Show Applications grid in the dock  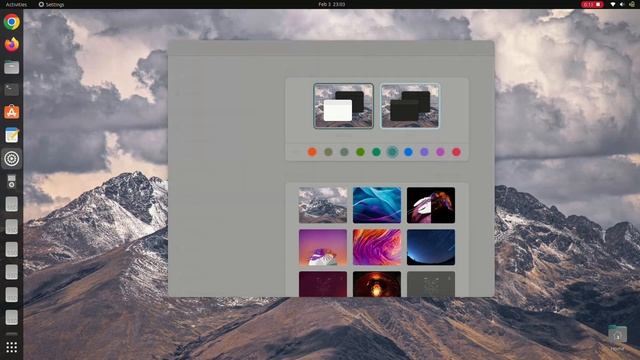[11, 347]
